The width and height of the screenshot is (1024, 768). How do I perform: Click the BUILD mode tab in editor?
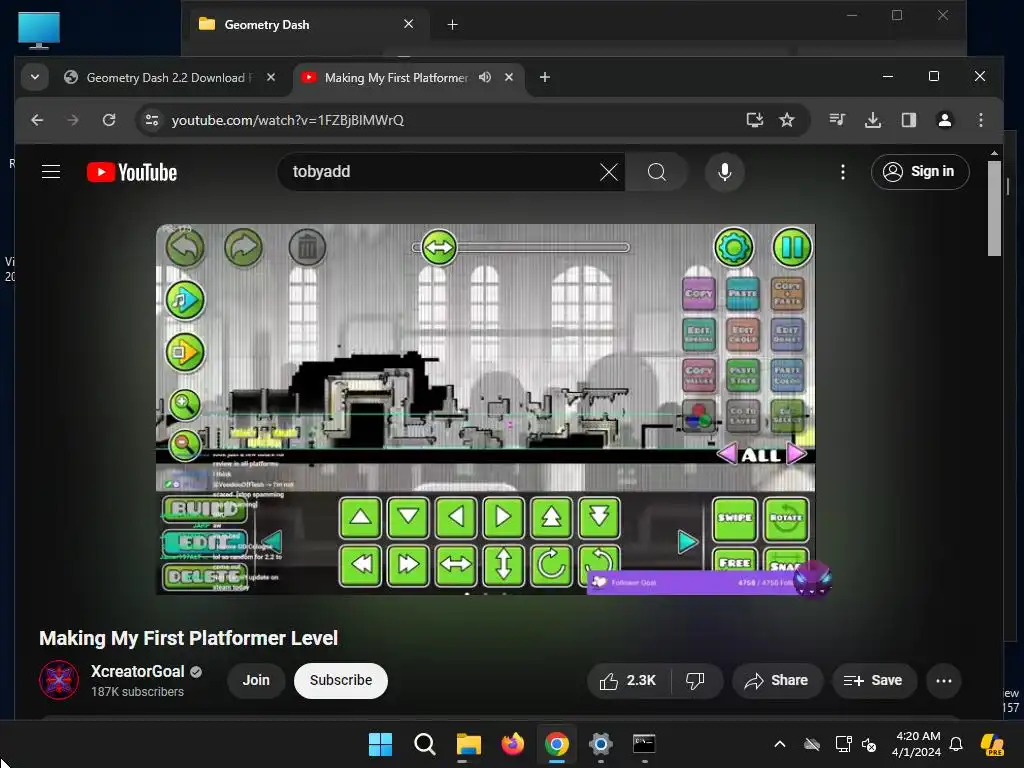point(204,509)
